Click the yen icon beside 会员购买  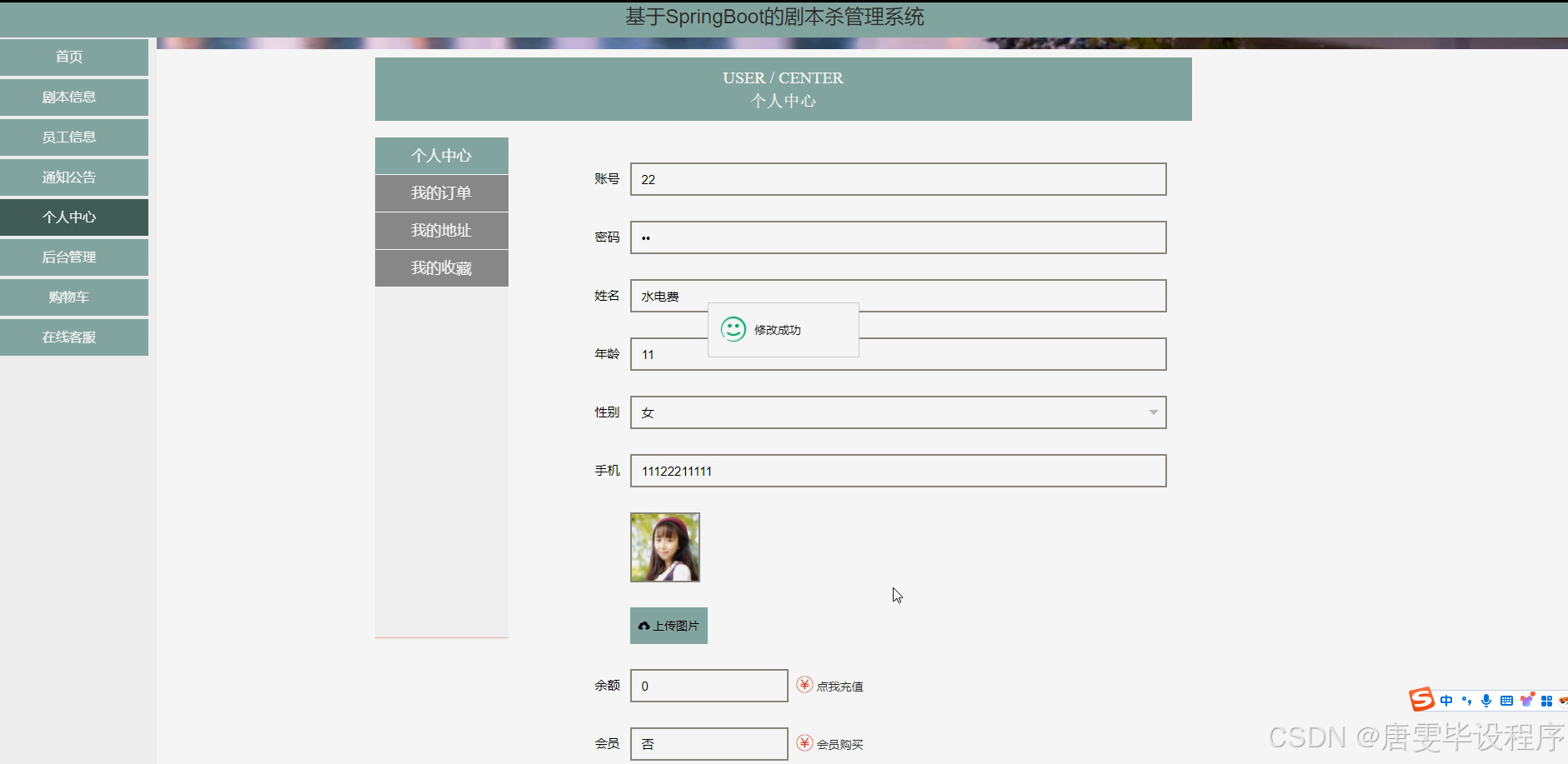(804, 743)
